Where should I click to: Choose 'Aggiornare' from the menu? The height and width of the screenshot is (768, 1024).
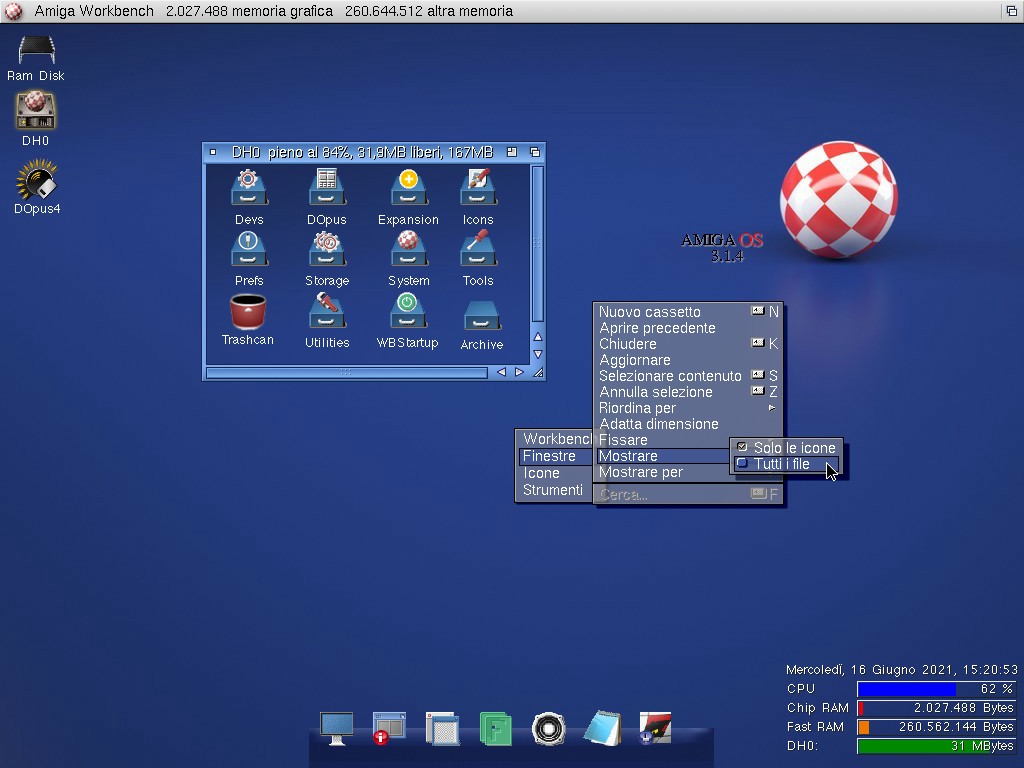635,360
